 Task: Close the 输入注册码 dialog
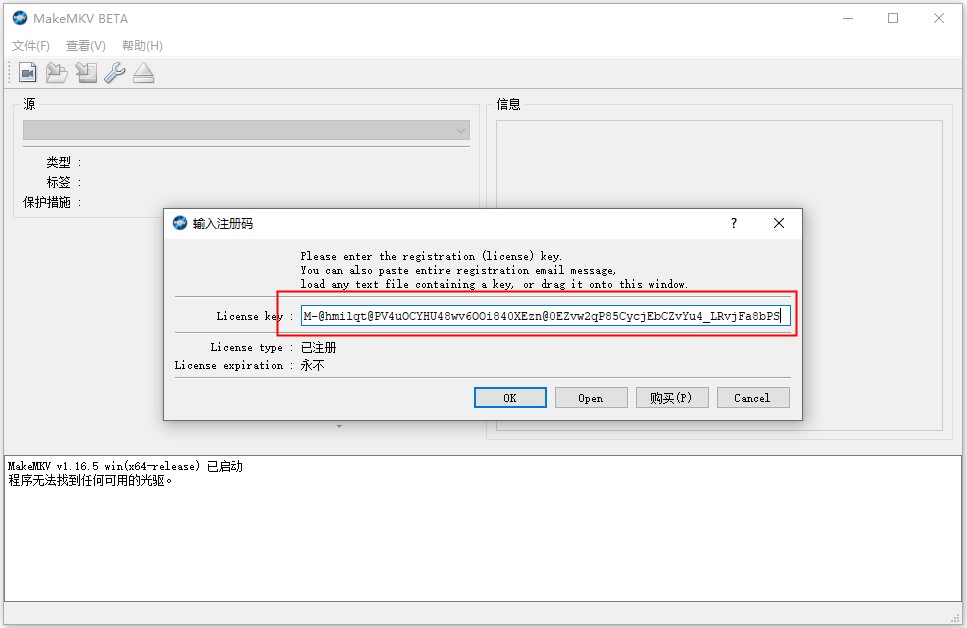point(779,223)
